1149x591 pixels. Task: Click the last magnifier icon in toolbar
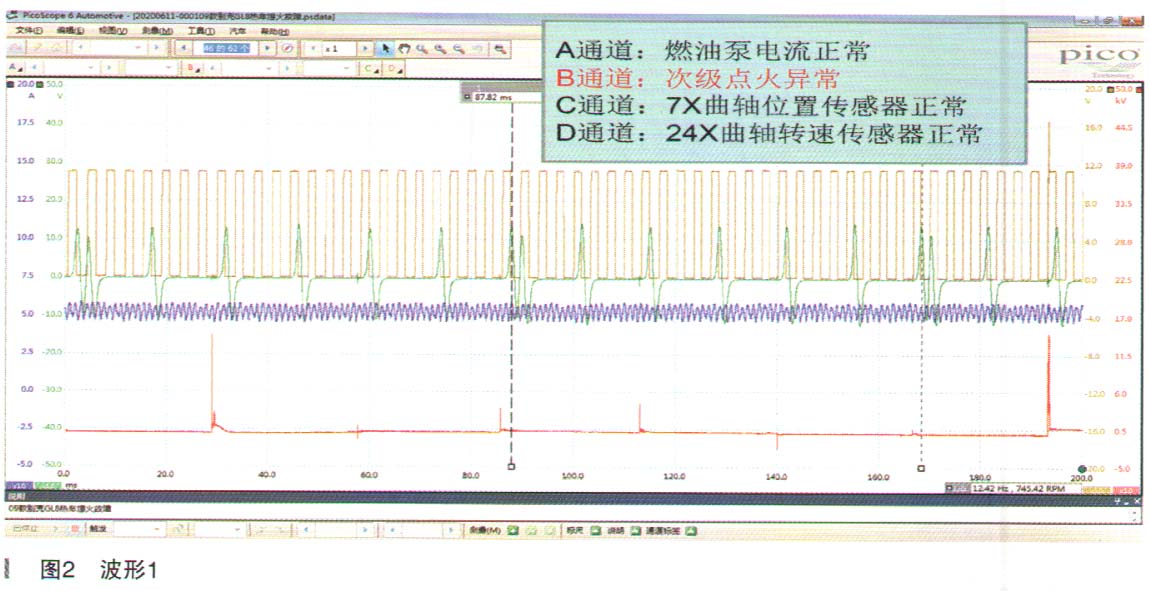[x=500, y=48]
